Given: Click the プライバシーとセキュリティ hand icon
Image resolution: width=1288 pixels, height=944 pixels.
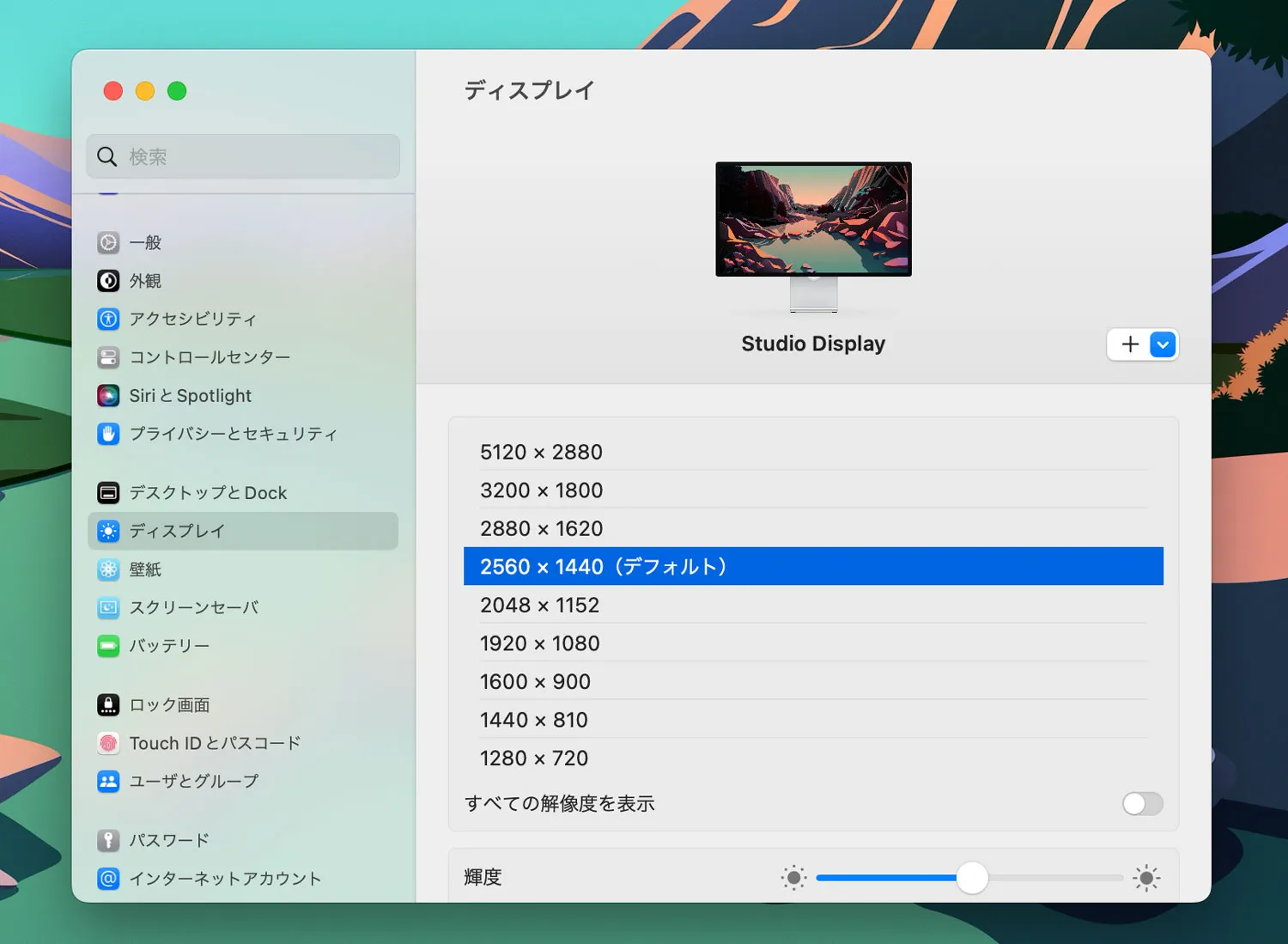Looking at the screenshot, I should coord(108,434).
